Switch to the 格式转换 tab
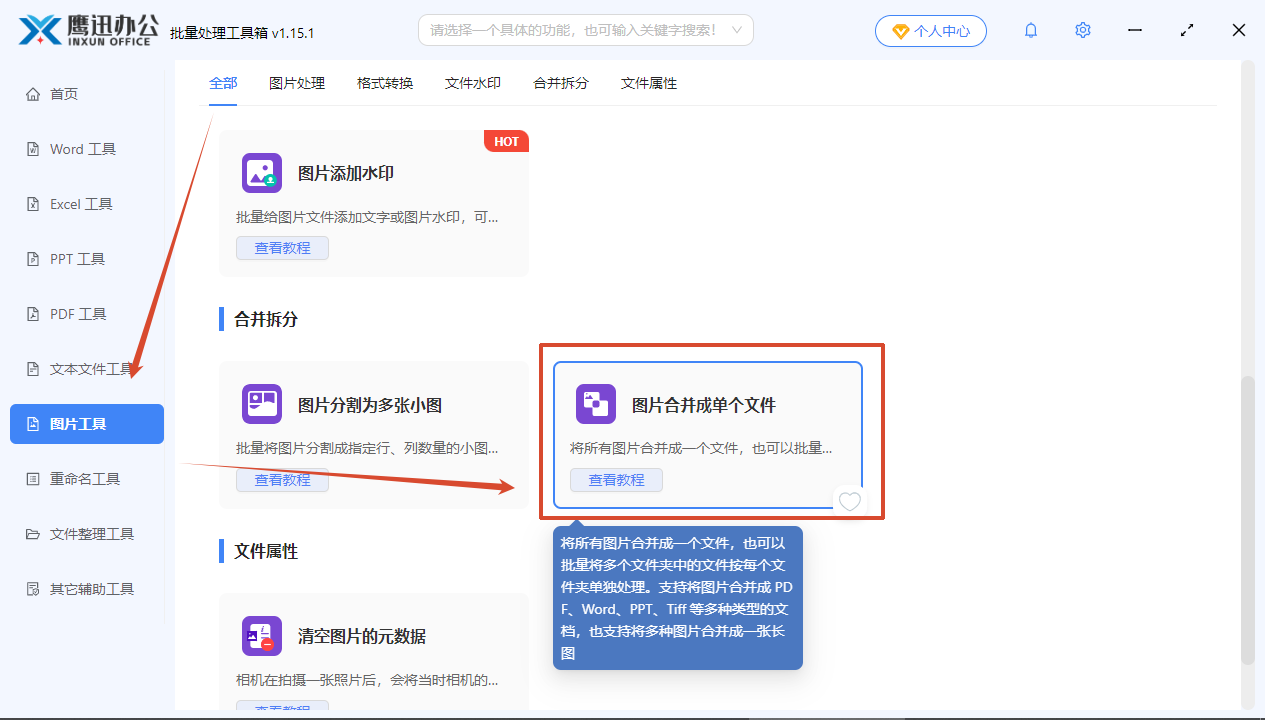The height and width of the screenshot is (720, 1265). (x=385, y=83)
